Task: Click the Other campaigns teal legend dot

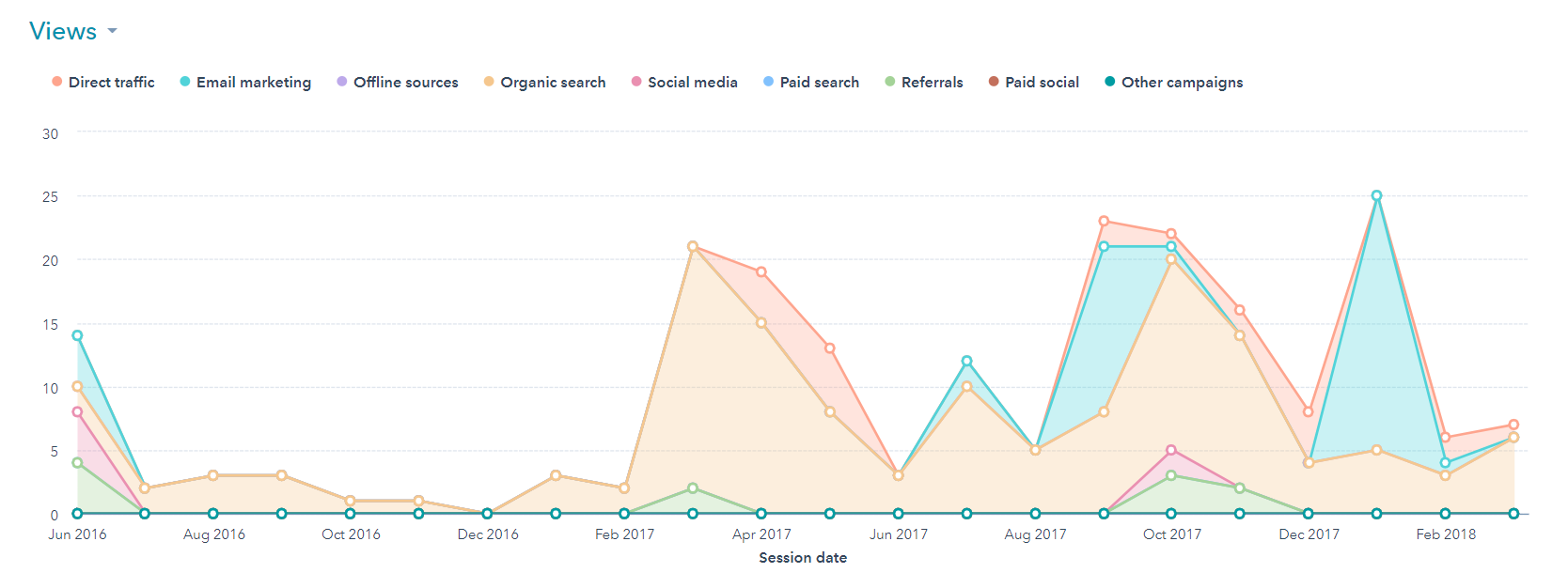Action: tap(1110, 82)
